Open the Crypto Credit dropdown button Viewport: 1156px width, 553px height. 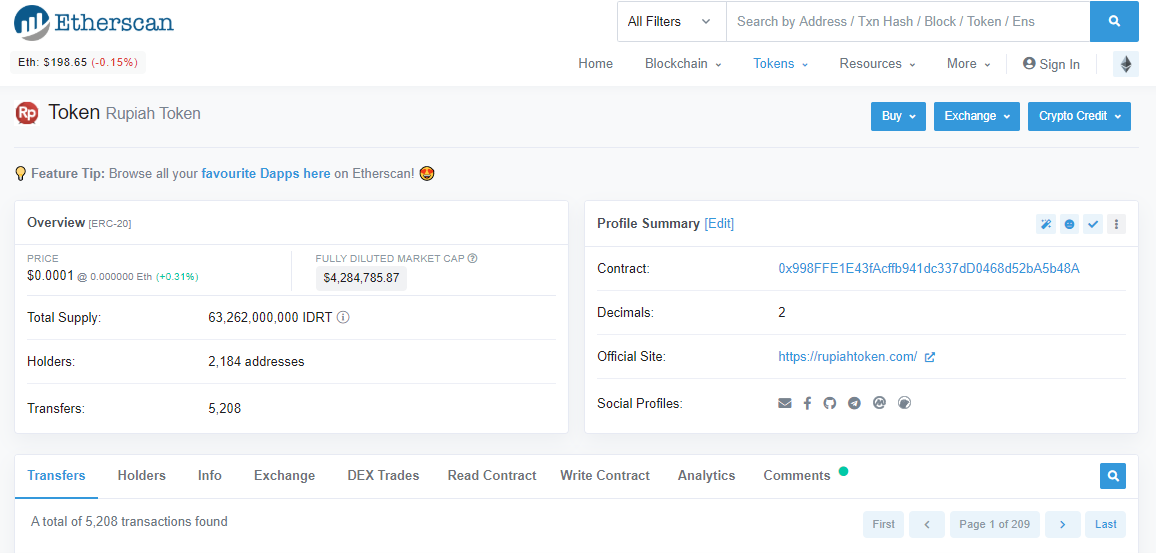coord(1079,116)
